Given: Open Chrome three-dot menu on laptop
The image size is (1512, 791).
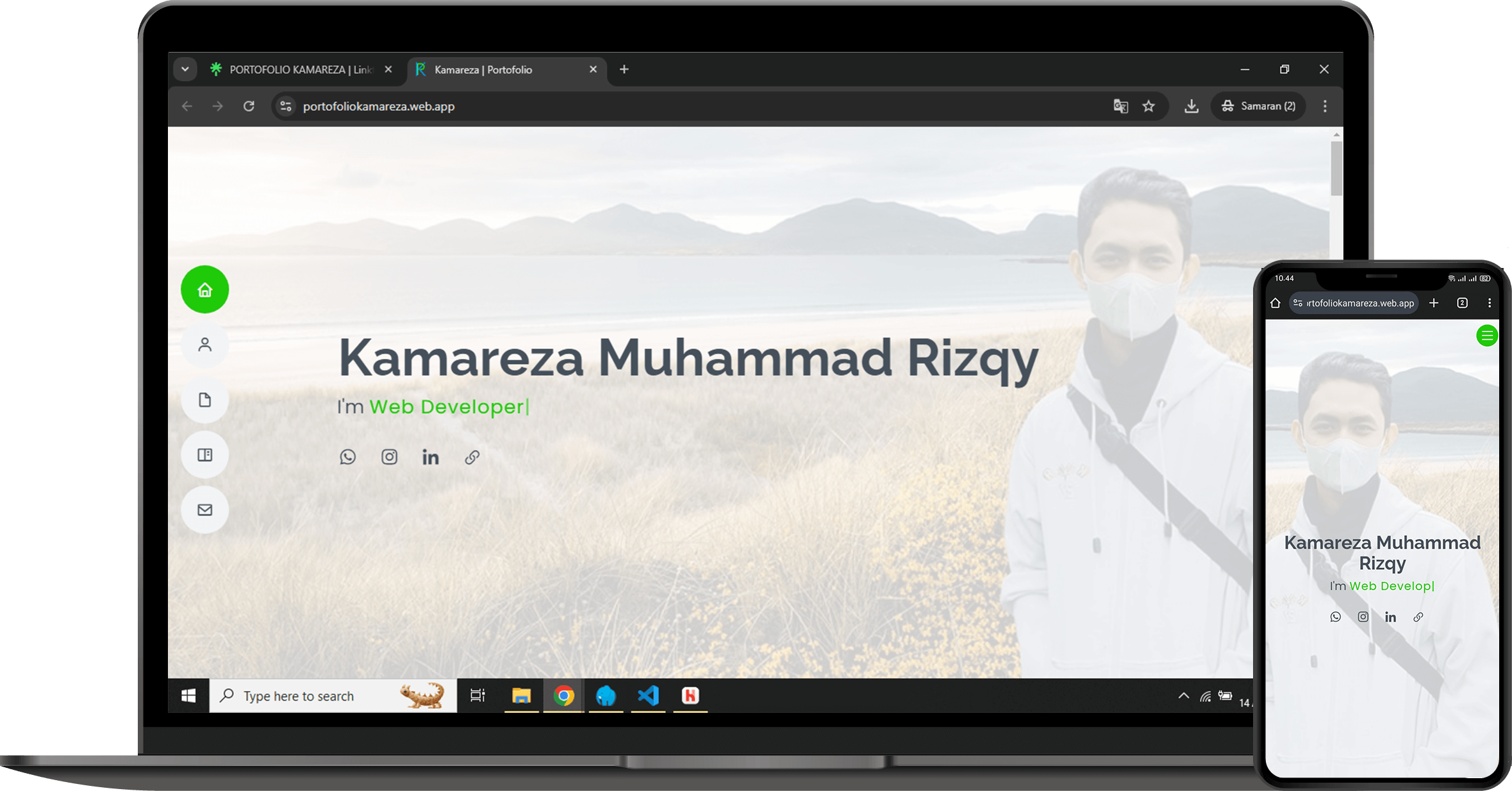Looking at the screenshot, I should tap(1325, 106).
